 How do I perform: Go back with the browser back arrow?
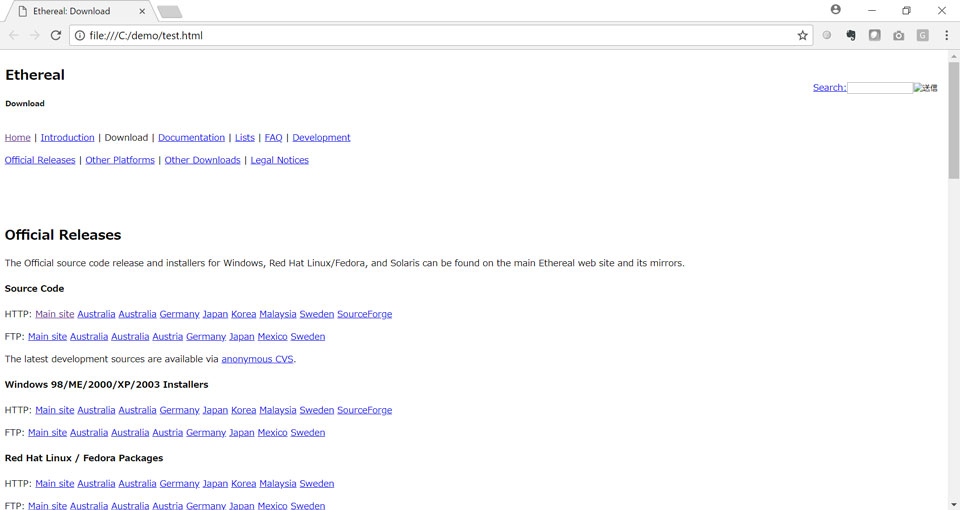point(13,36)
